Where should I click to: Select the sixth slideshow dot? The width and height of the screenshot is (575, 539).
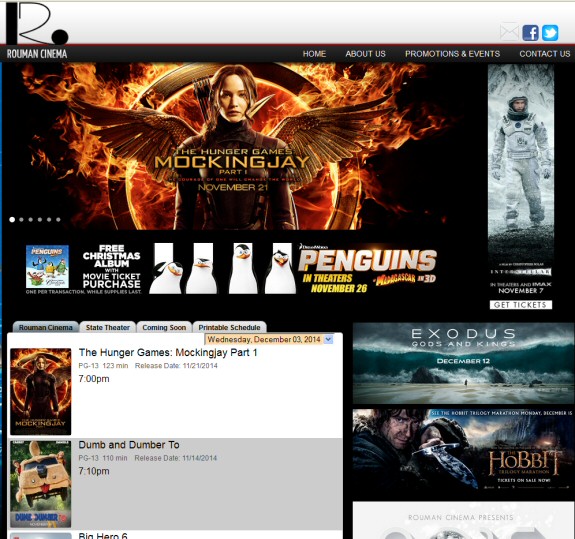[58, 219]
